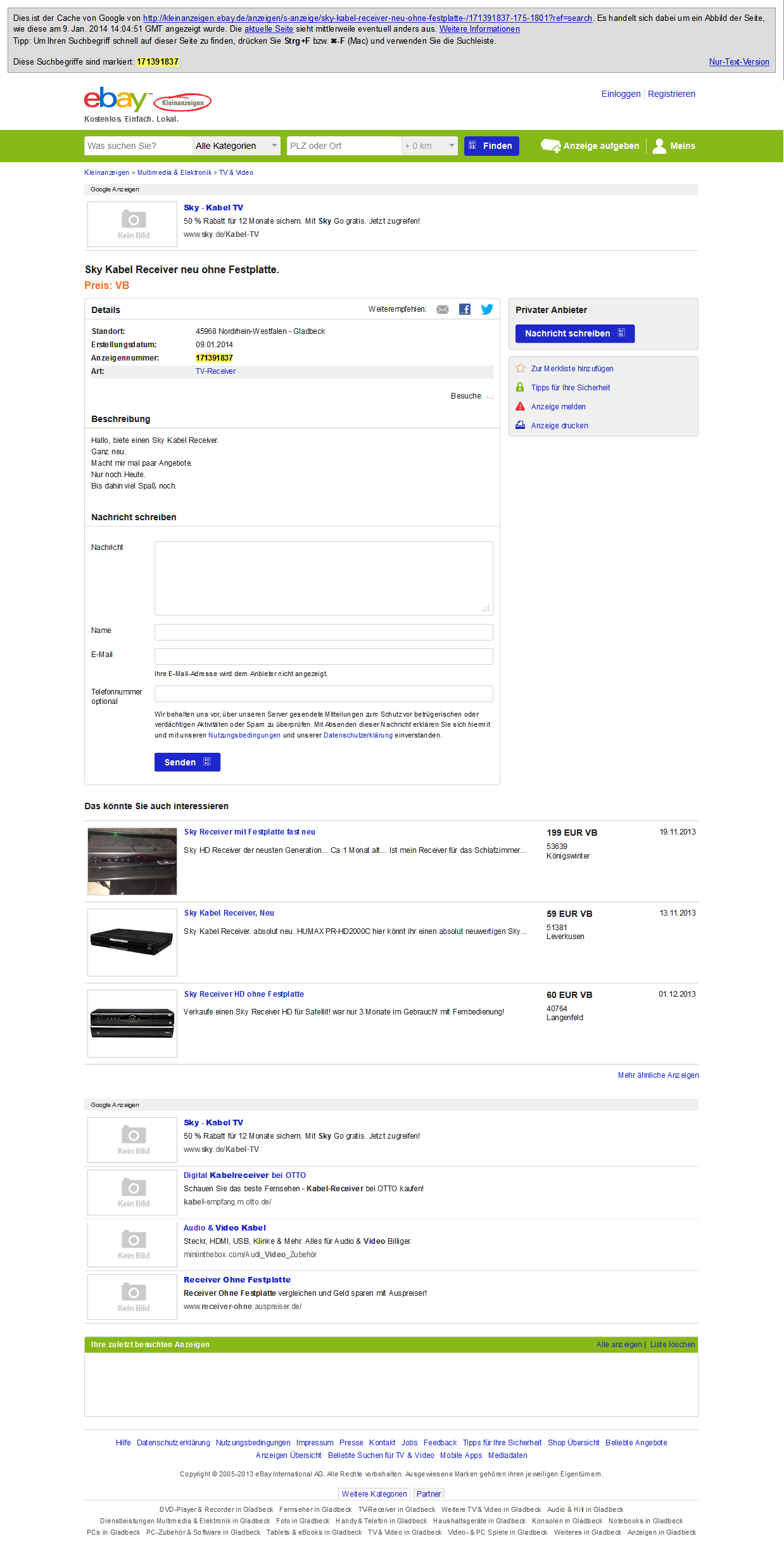The image size is (784, 1548).
Task: Click the Senden button
Action: pos(187,762)
